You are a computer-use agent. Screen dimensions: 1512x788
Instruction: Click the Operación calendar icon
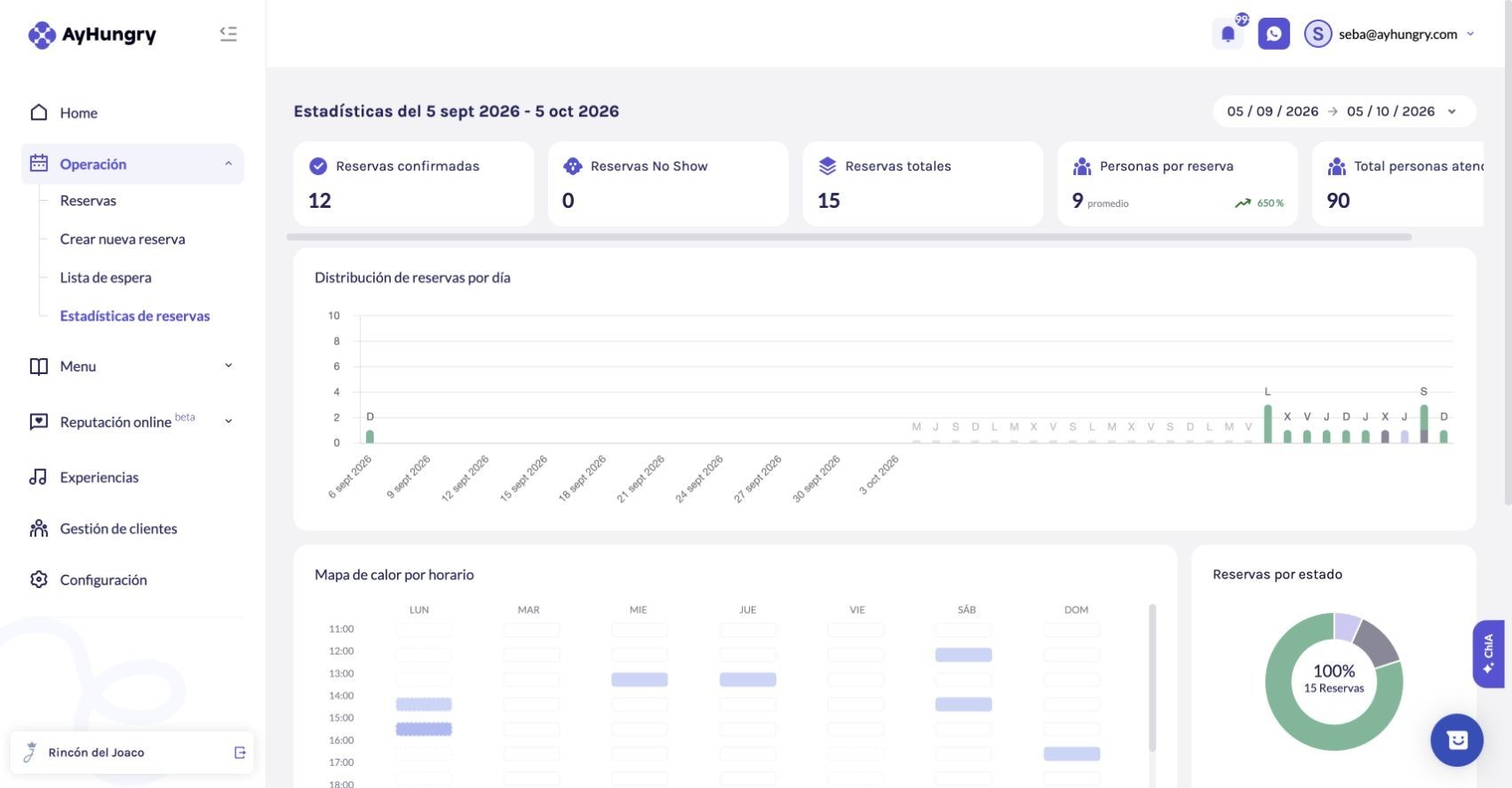point(38,163)
